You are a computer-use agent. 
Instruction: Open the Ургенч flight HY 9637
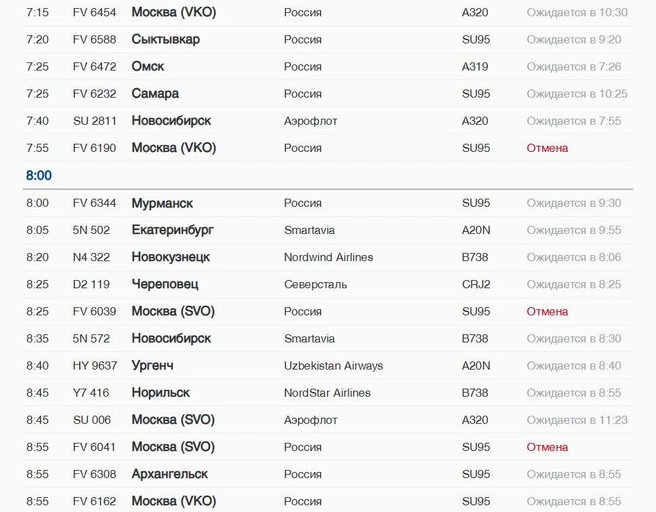(x=328, y=366)
